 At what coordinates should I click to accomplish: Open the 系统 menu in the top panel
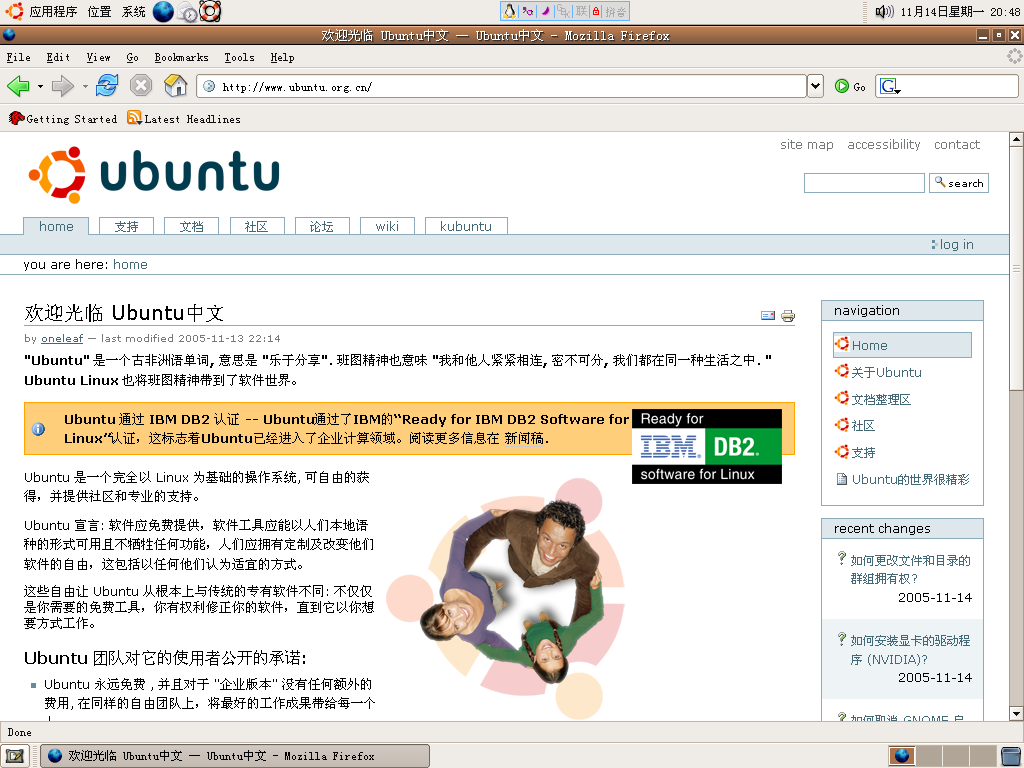133,12
